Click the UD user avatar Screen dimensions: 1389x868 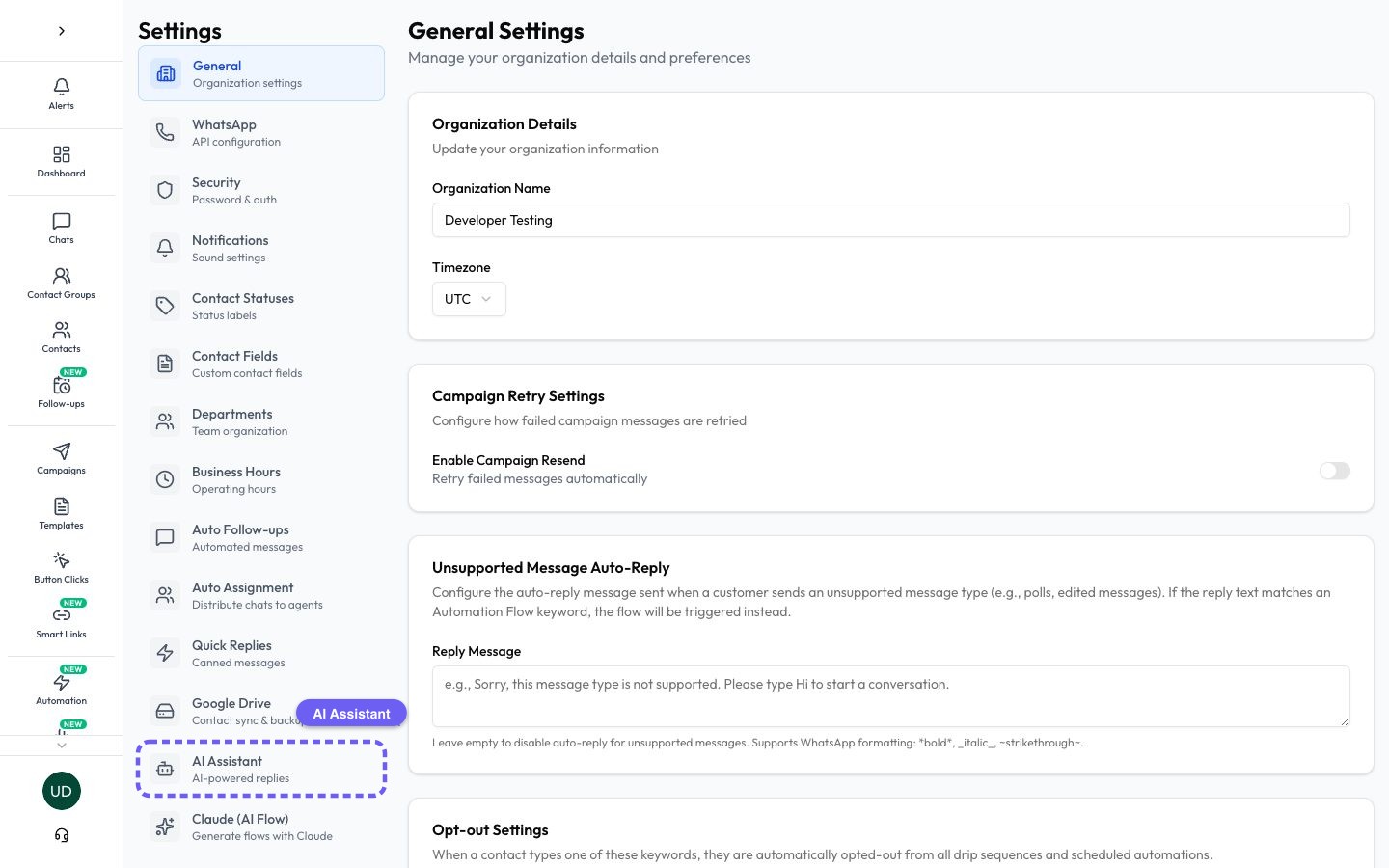(x=62, y=791)
